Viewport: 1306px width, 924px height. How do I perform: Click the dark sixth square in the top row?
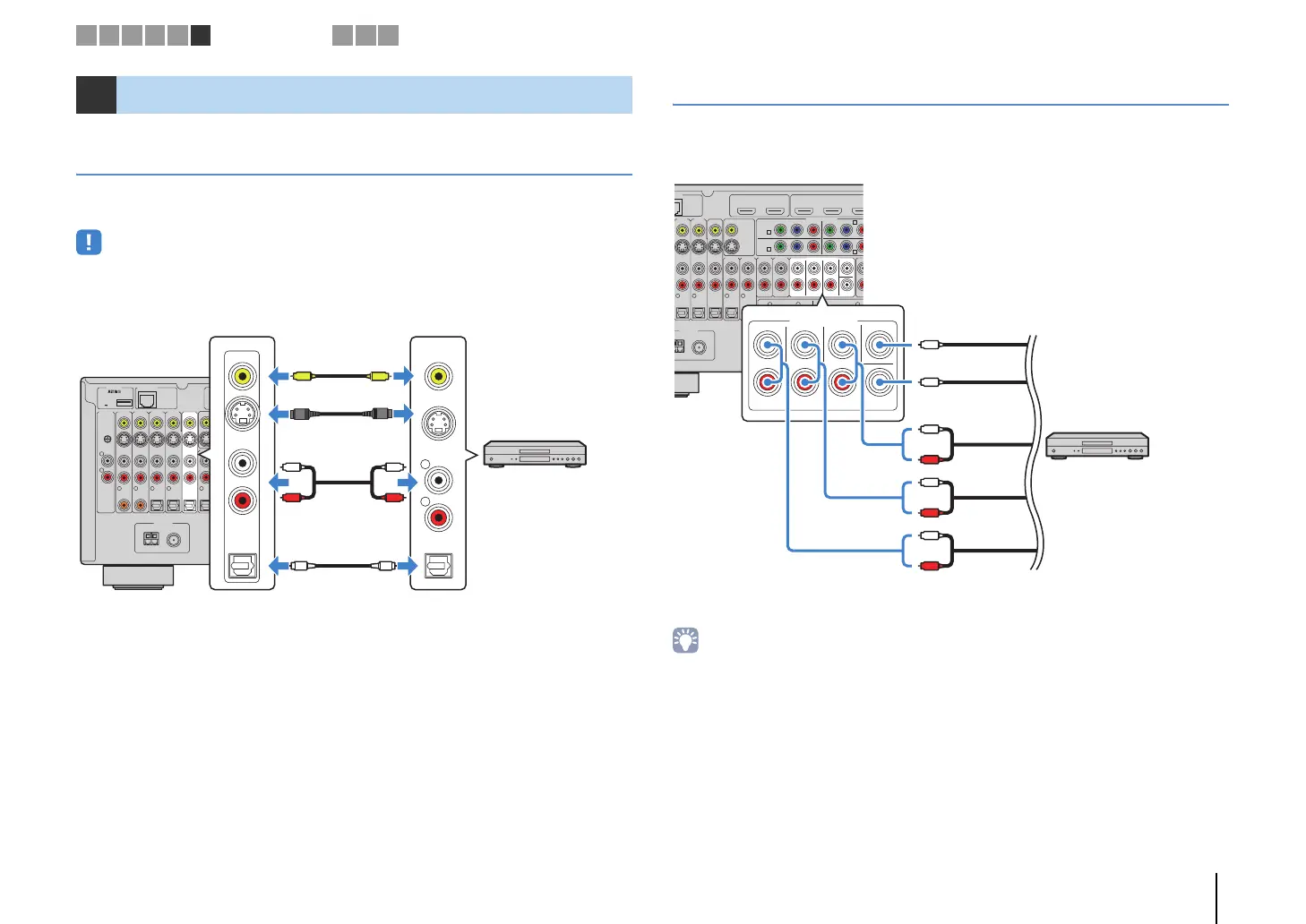click(x=201, y=35)
